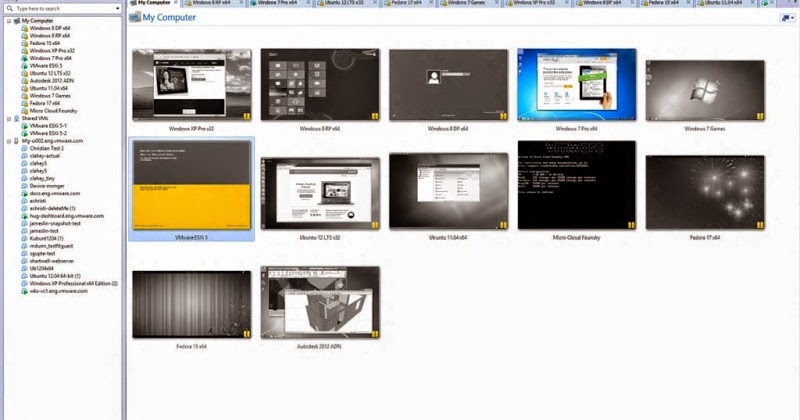Open the thumbnail view options dropdown at top right
Image resolution: width=800 pixels, height=420 pixels.
pyautogui.click(x=788, y=18)
